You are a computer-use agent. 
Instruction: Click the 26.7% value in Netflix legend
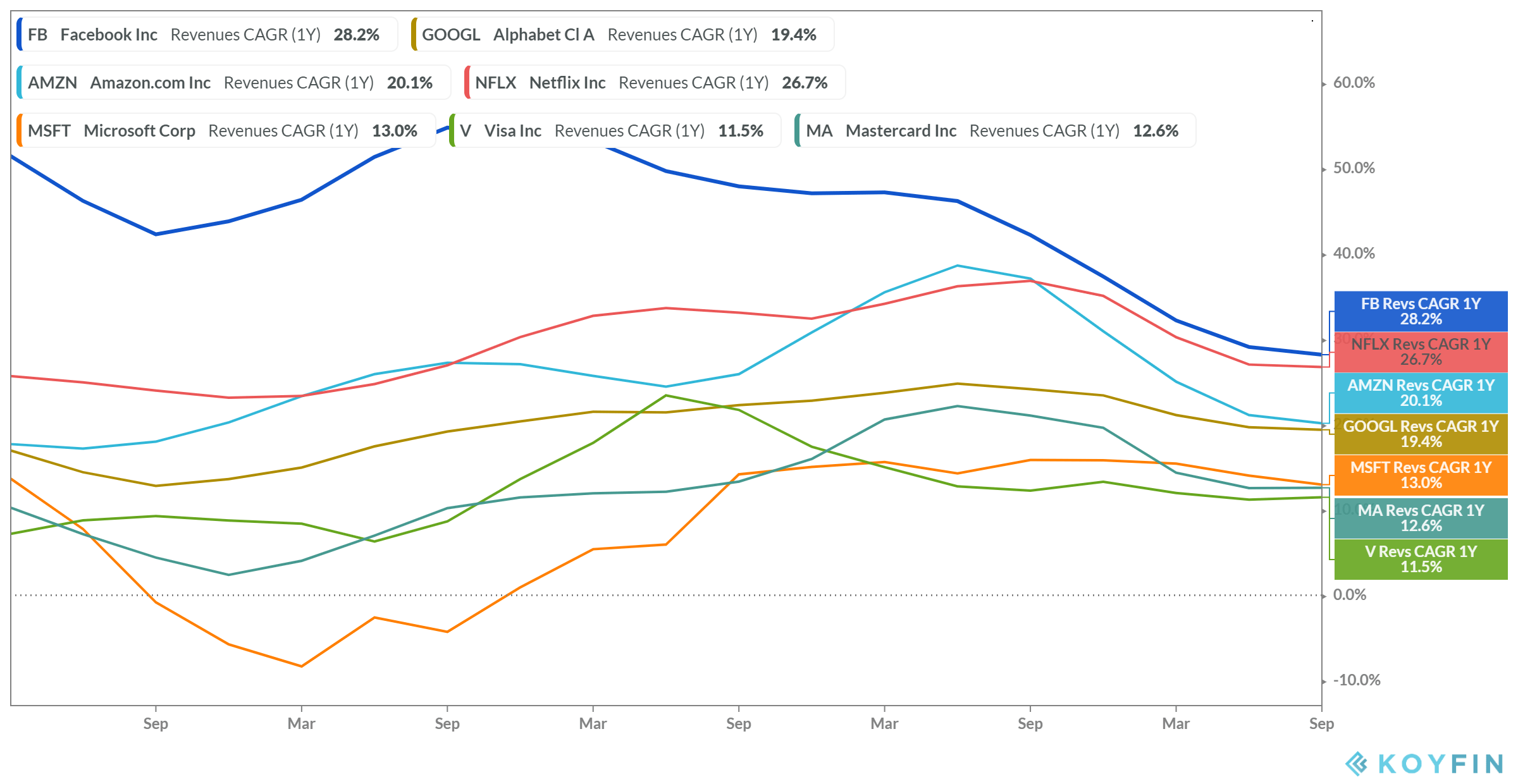[x=805, y=83]
